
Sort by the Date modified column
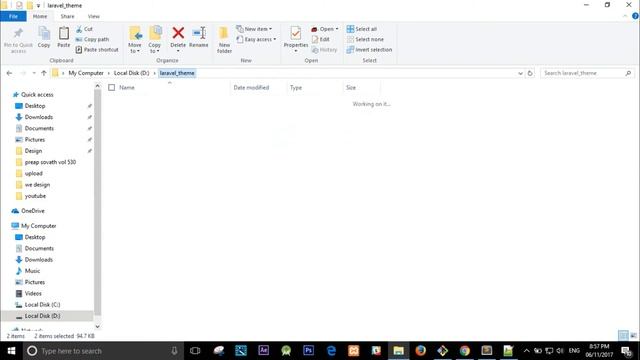tap(251, 87)
